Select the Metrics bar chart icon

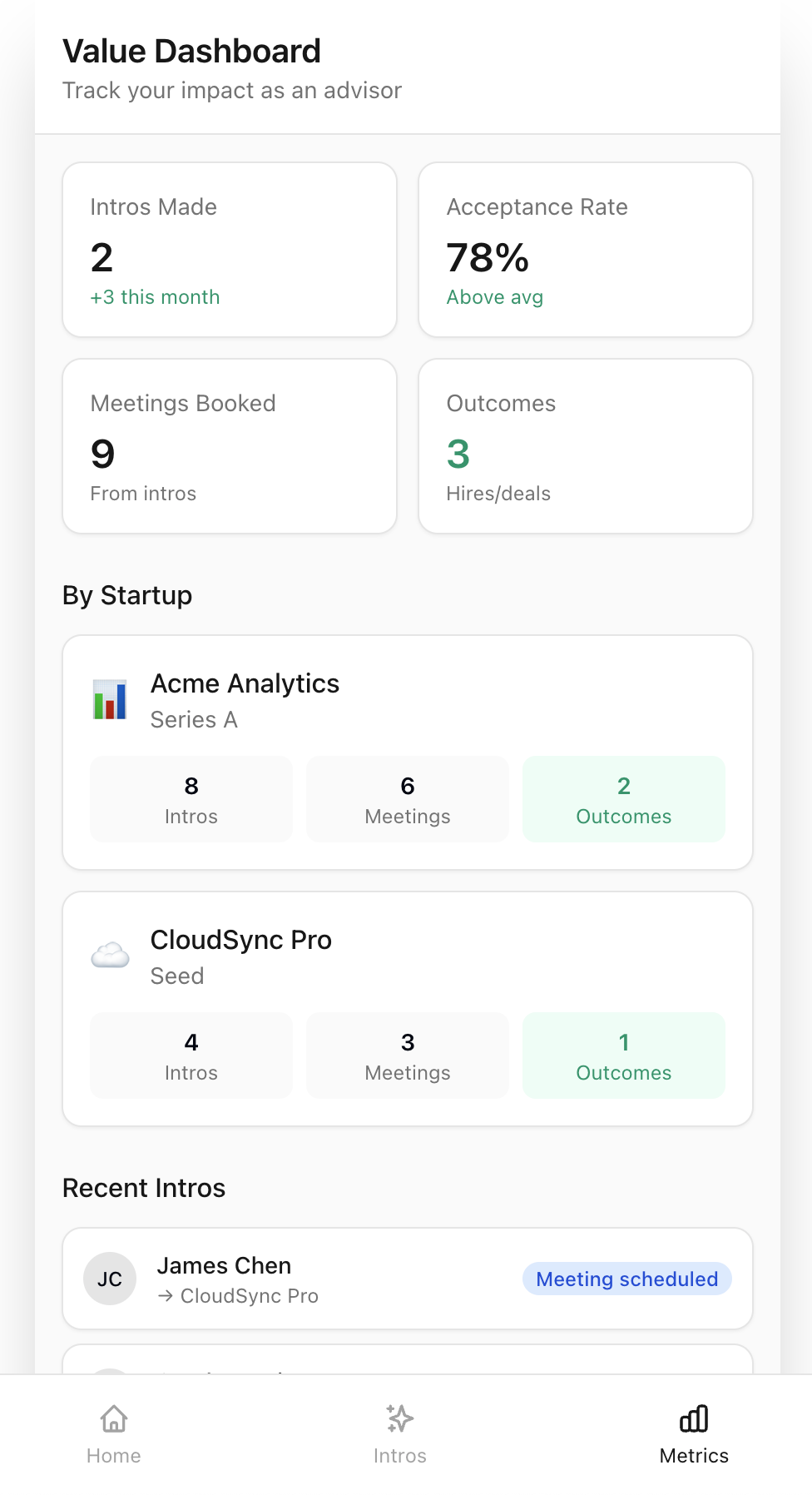tap(693, 1418)
